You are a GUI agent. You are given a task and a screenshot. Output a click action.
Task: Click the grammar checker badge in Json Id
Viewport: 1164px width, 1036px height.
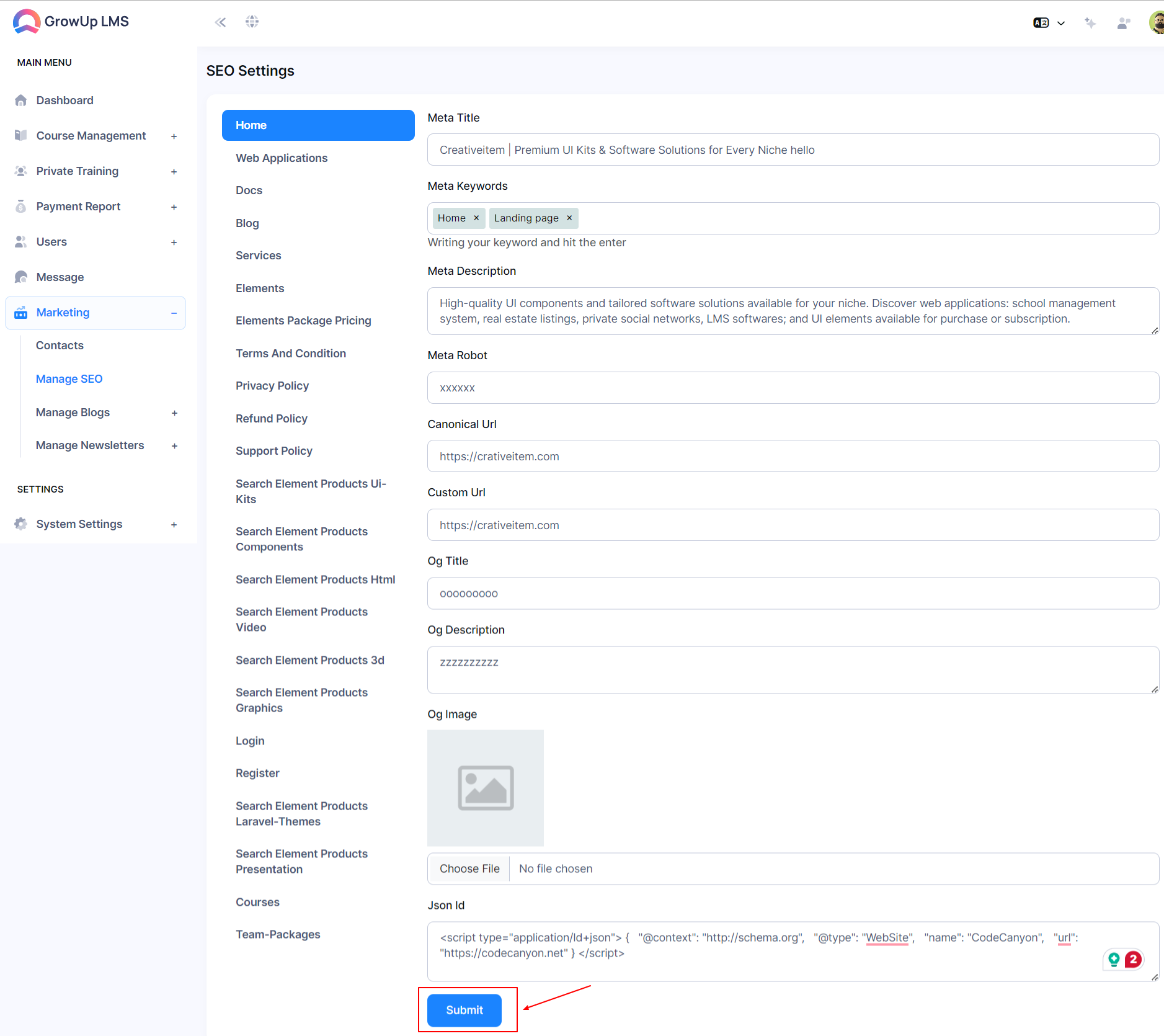click(x=1123, y=960)
